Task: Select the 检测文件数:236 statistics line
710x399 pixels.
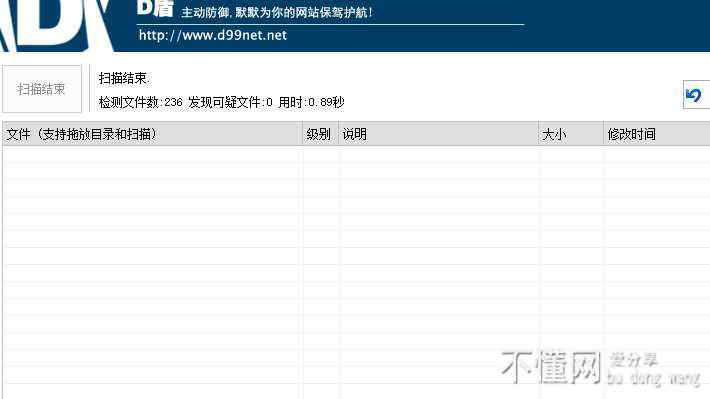Action: (x=221, y=102)
